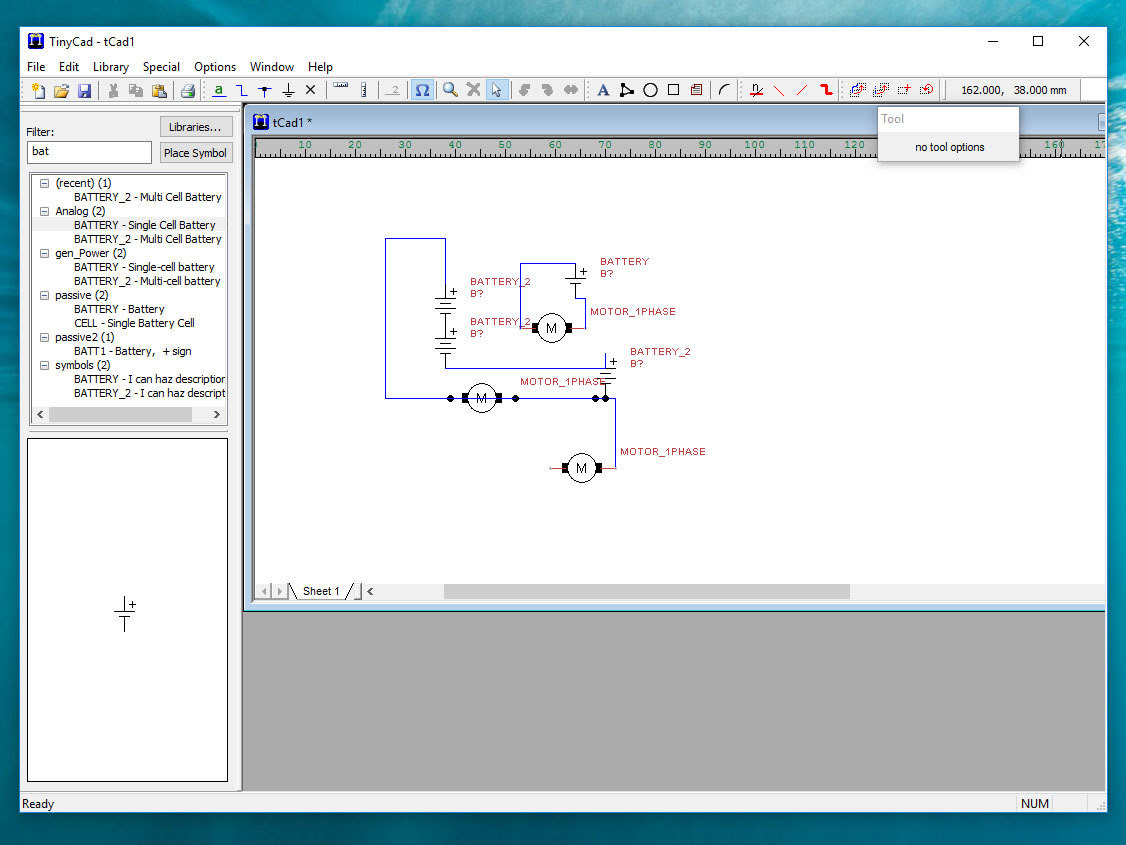Screen dimensions: 1126x845
Task: Select the red Bus name tool
Action: click(756, 90)
